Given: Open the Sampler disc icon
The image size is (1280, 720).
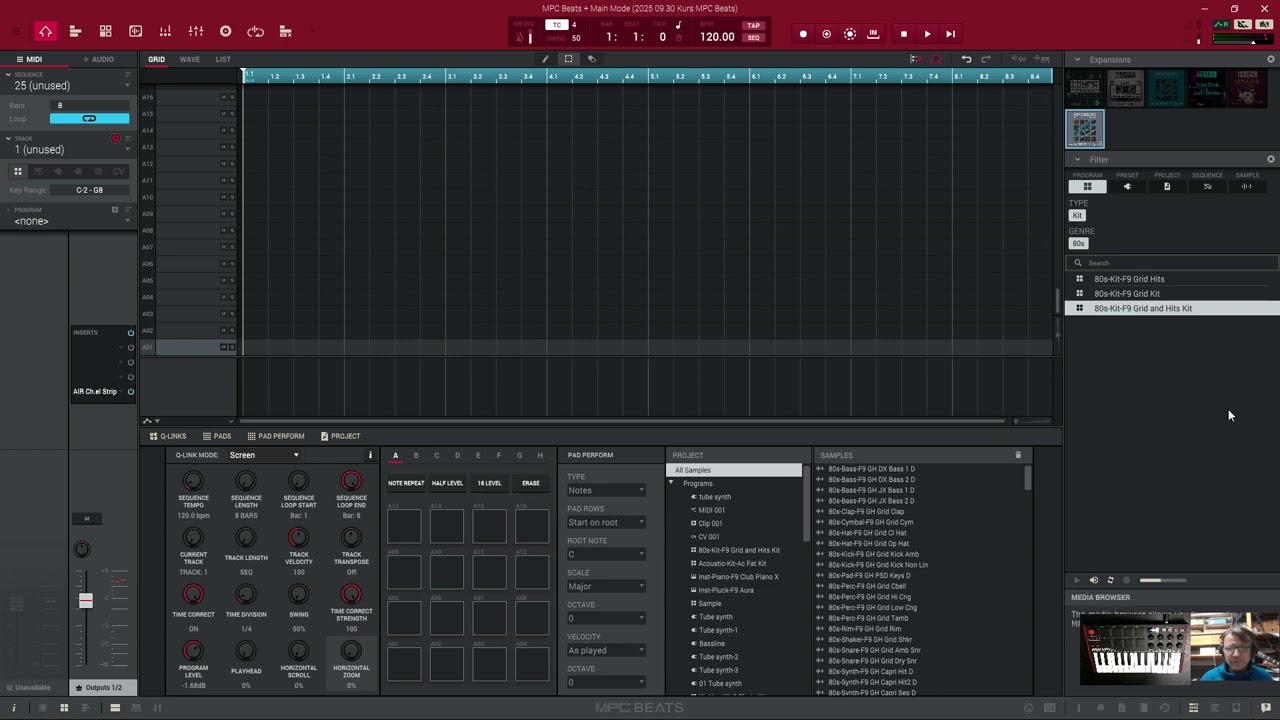Looking at the screenshot, I should point(225,32).
